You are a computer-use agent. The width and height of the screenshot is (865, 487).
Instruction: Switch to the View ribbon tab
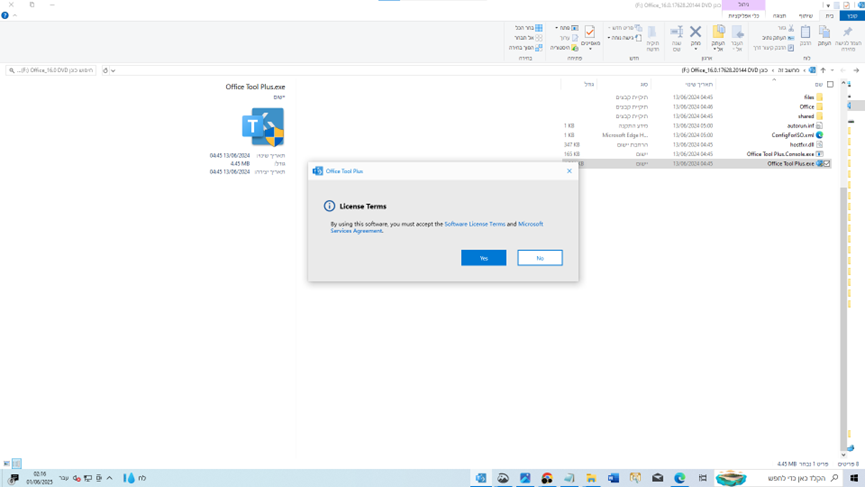click(x=779, y=16)
